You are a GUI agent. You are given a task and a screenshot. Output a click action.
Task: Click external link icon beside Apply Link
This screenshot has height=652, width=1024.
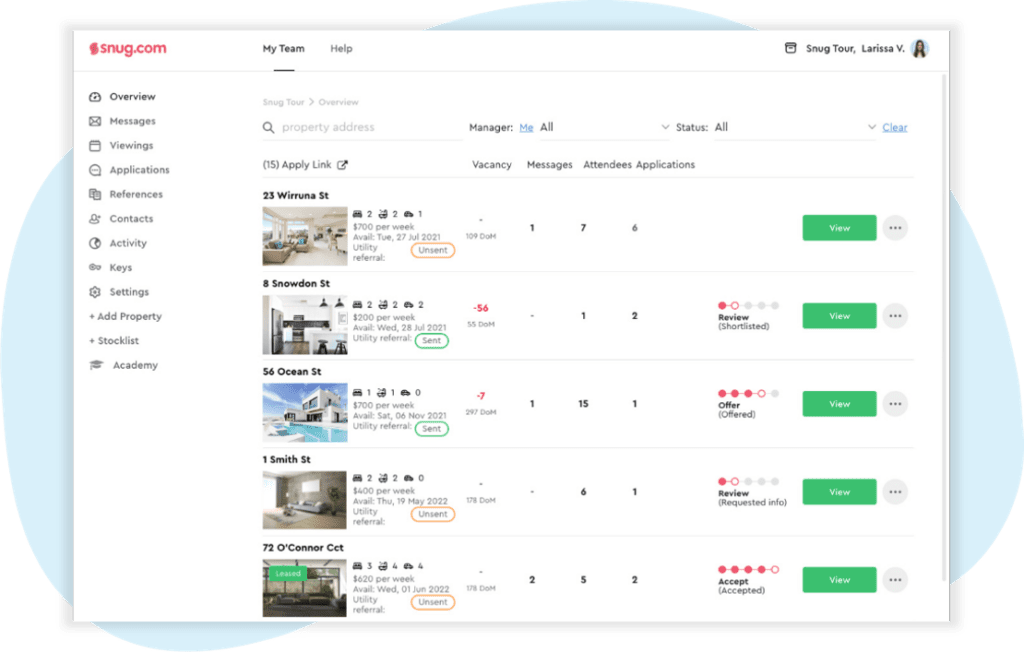coord(342,165)
